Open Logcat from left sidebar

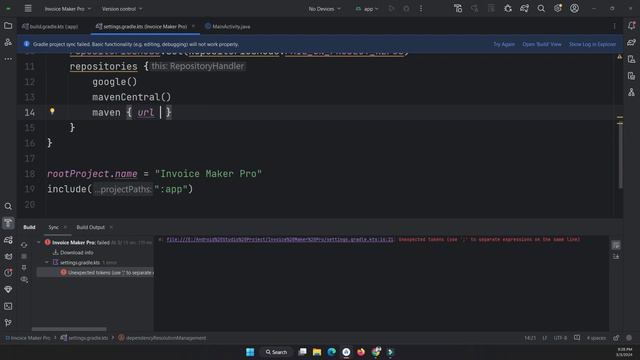point(8,256)
